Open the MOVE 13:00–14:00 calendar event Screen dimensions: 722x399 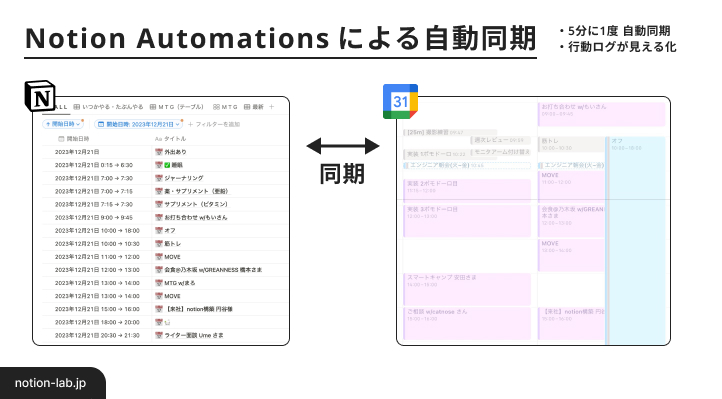point(571,255)
